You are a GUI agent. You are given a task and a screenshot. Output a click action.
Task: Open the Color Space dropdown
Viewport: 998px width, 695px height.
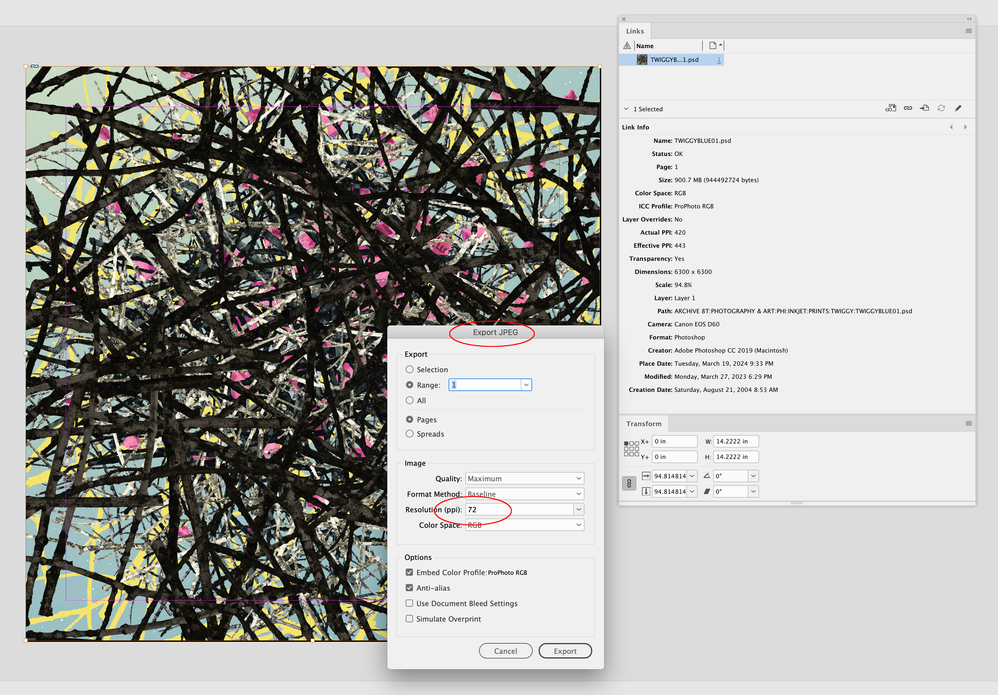(x=524, y=525)
